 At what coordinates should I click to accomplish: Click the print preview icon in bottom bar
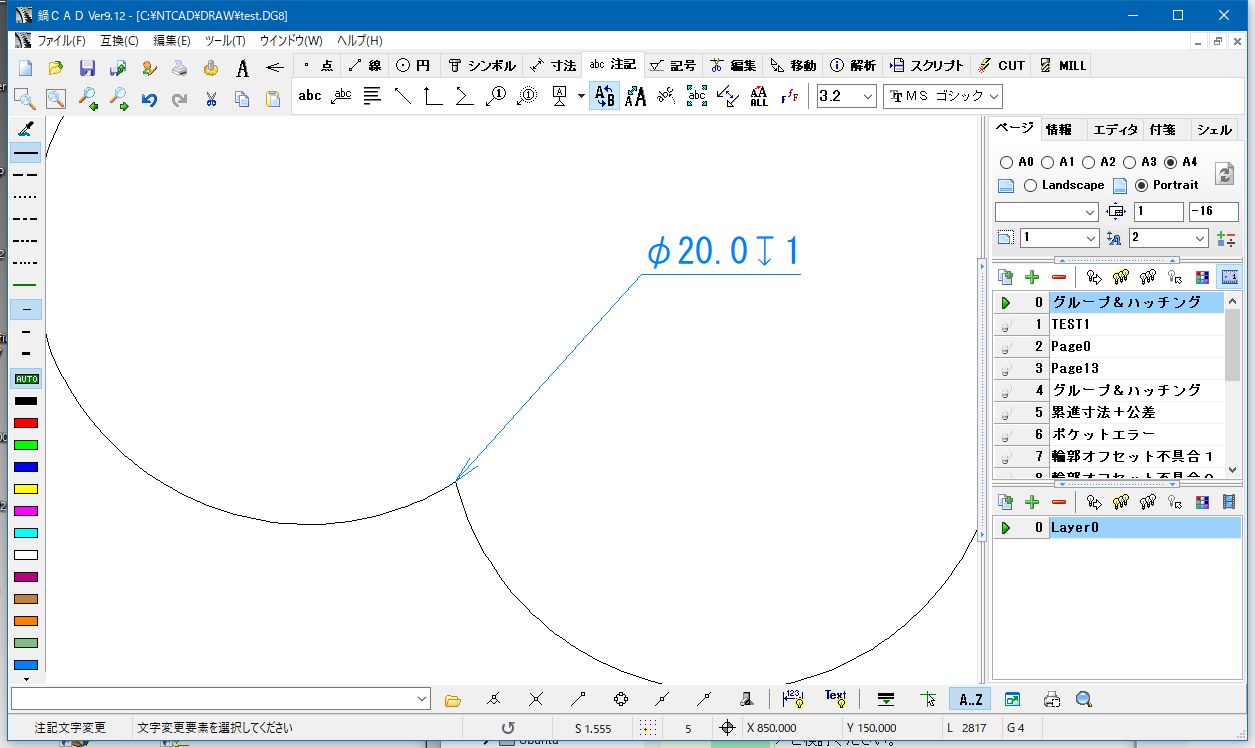click(1052, 699)
